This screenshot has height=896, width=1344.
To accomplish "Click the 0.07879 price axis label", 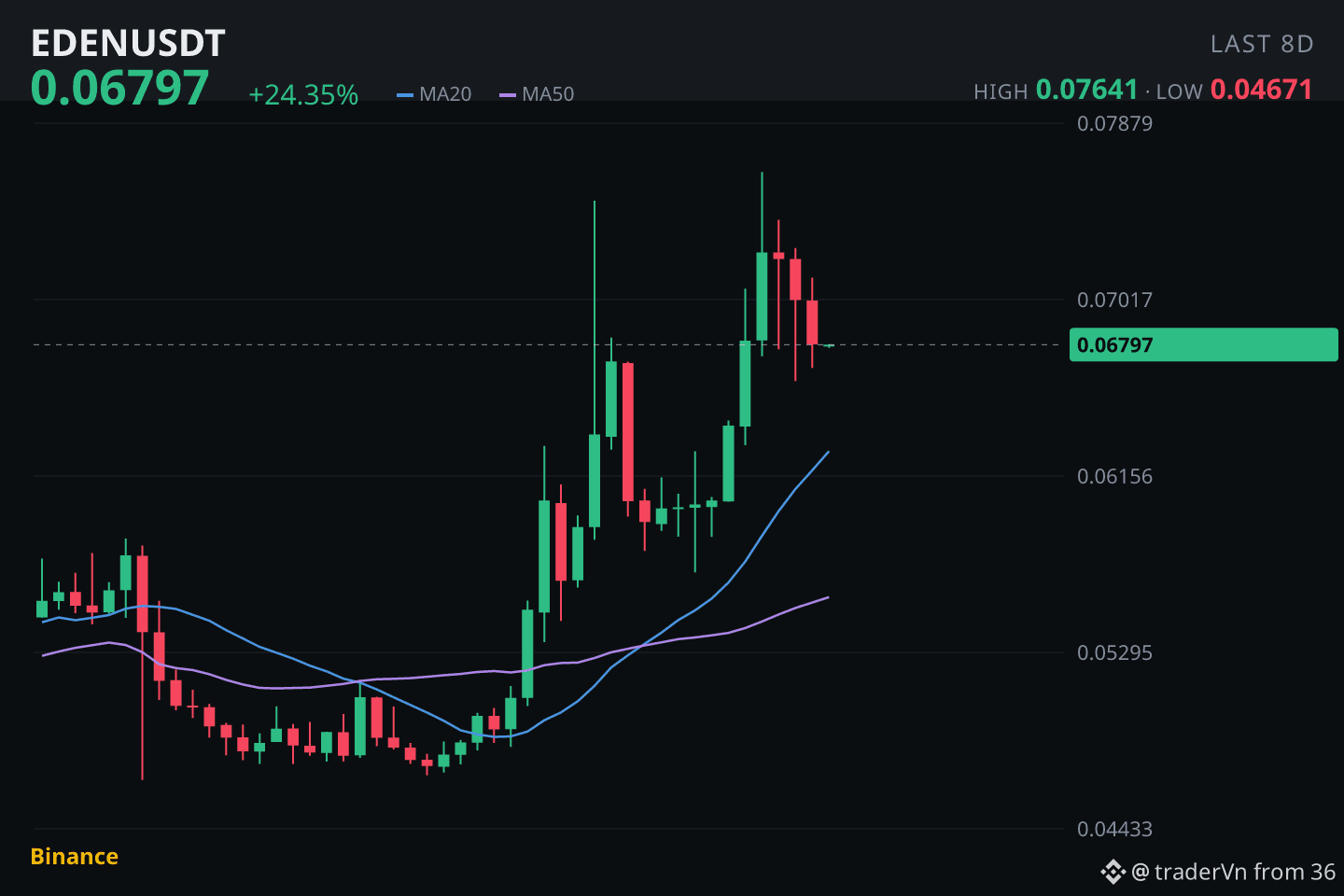I will tap(1114, 124).
